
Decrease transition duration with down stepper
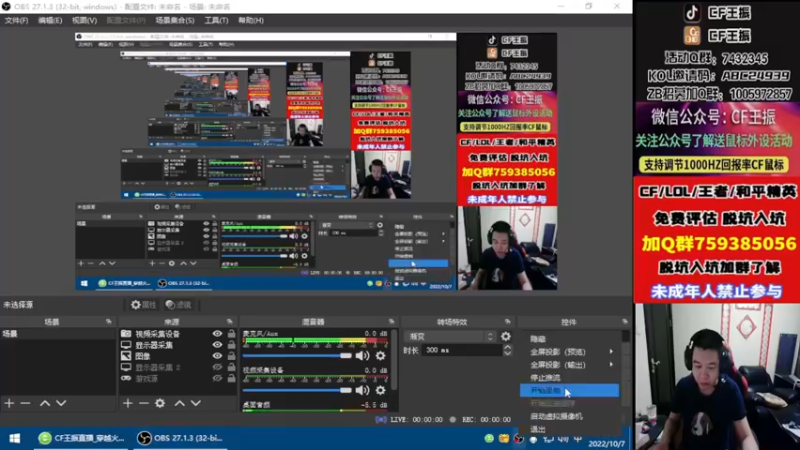pyautogui.click(x=507, y=353)
